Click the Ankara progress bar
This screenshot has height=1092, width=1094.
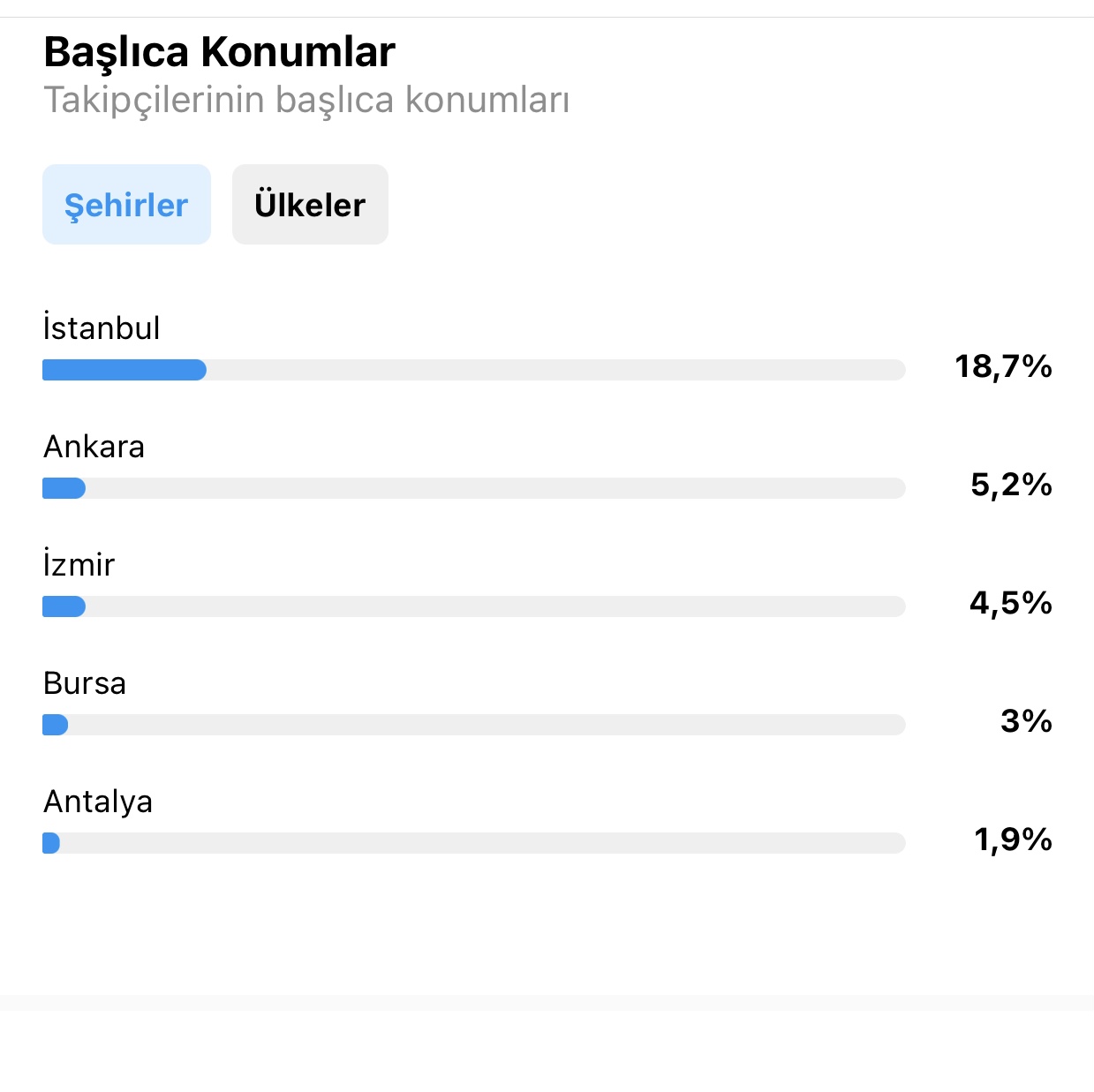tap(474, 488)
